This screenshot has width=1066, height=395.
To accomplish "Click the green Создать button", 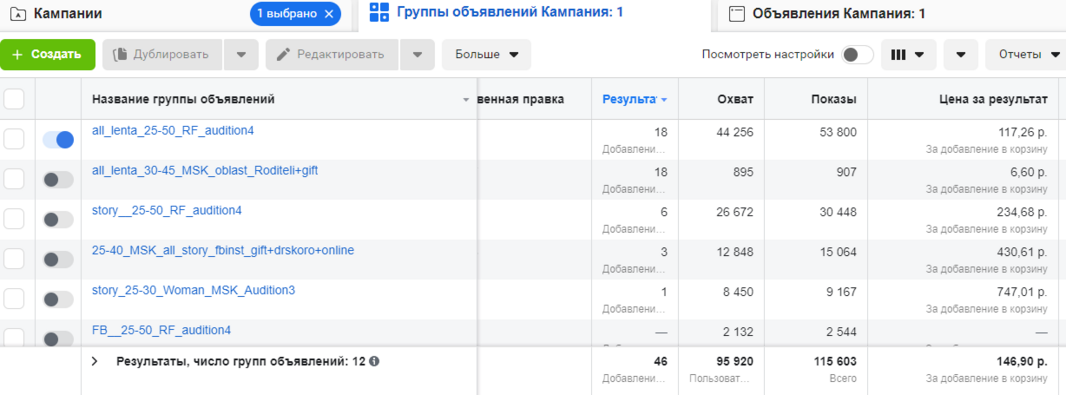I will pyautogui.click(x=48, y=54).
